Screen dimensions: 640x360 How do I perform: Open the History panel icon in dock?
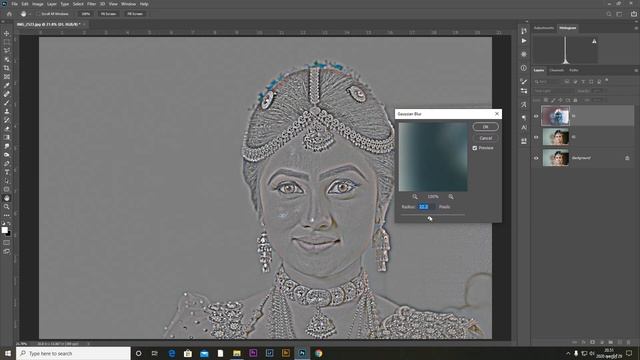pos(524,31)
